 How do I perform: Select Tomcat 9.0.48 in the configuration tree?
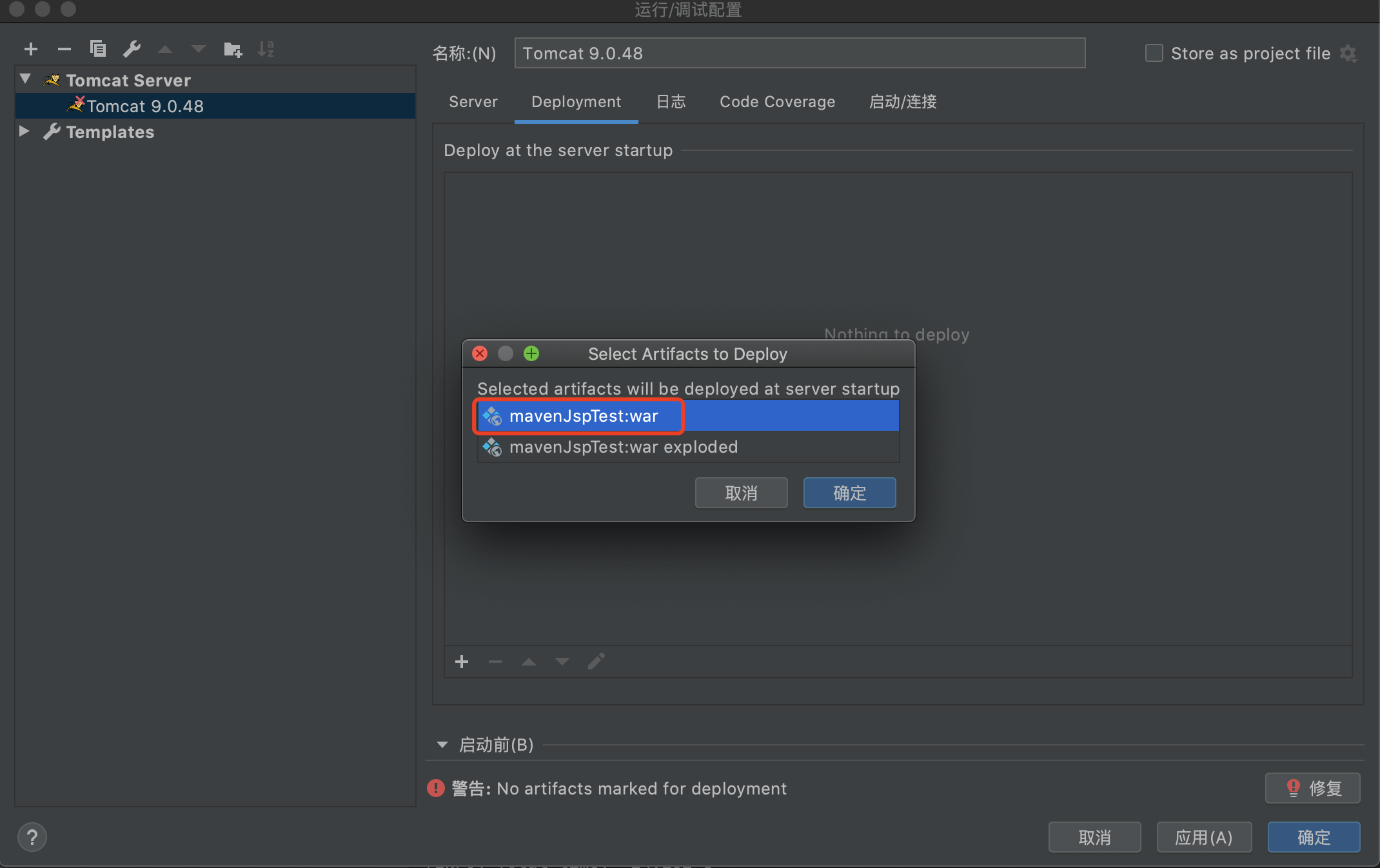[215, 106]
